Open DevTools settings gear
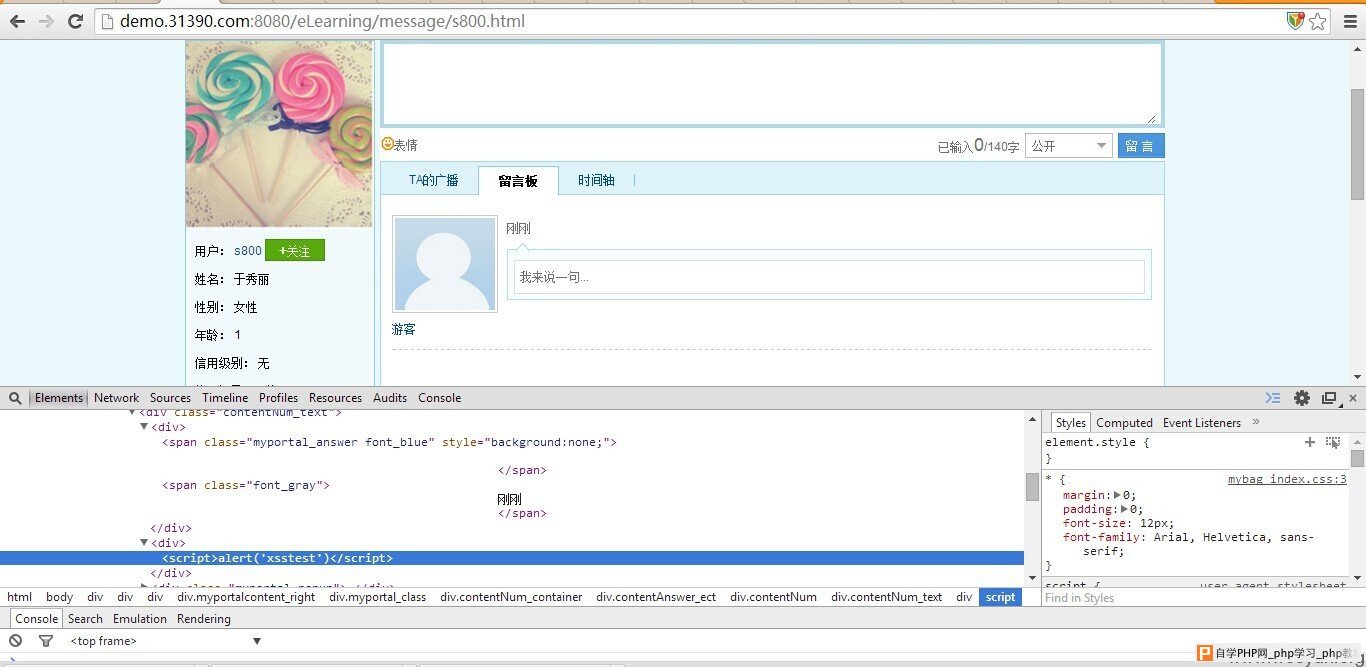 point(1301,398)
